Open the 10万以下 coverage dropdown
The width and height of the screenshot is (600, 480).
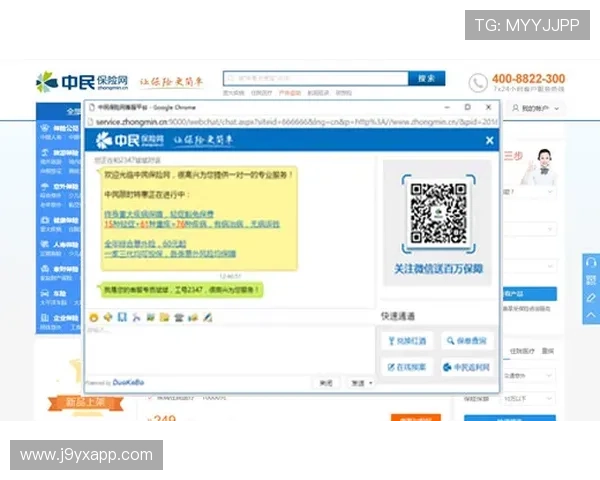(x=527, y=398)
